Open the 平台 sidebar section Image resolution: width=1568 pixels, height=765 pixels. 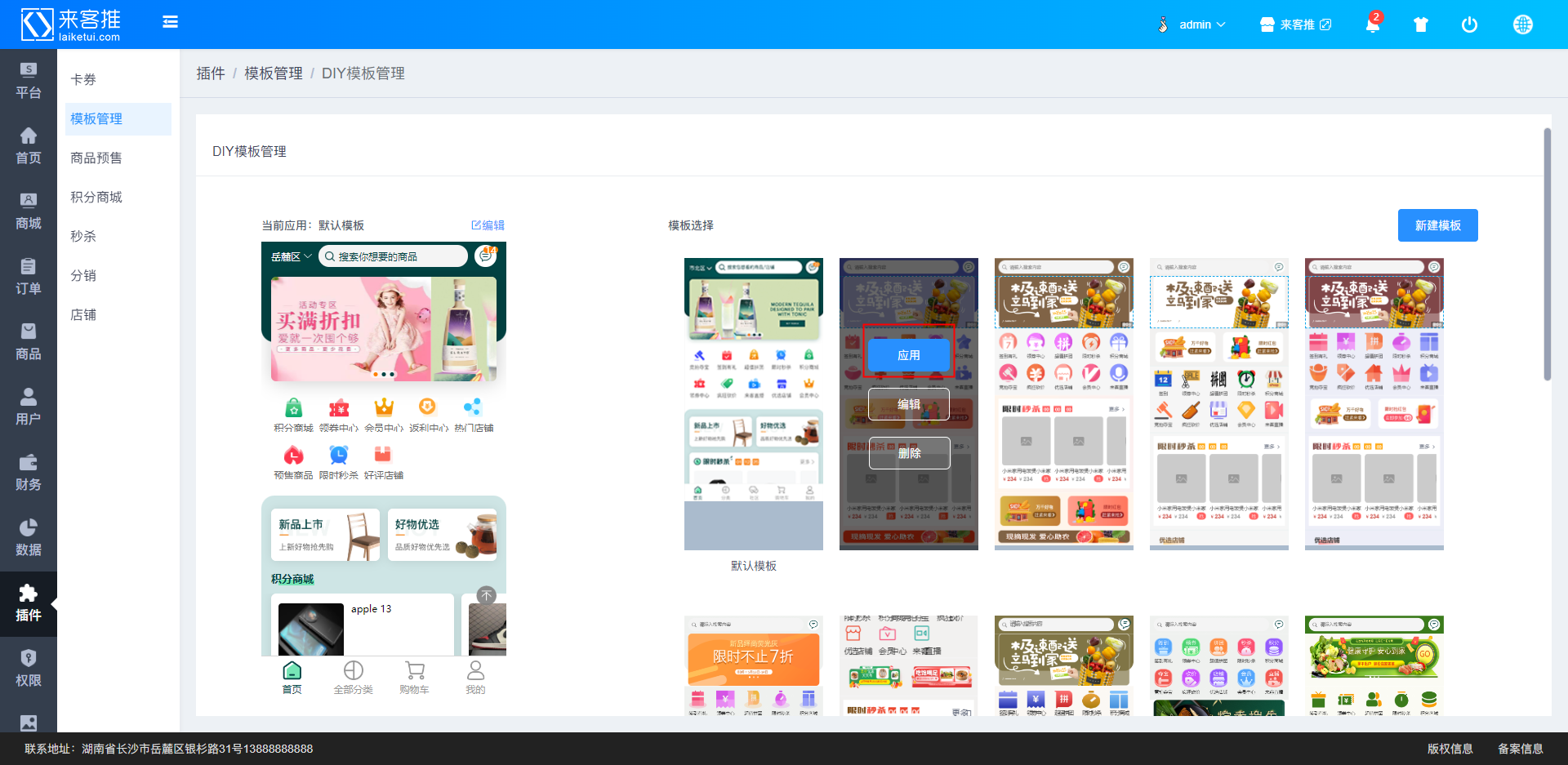(x=29, y=81)
